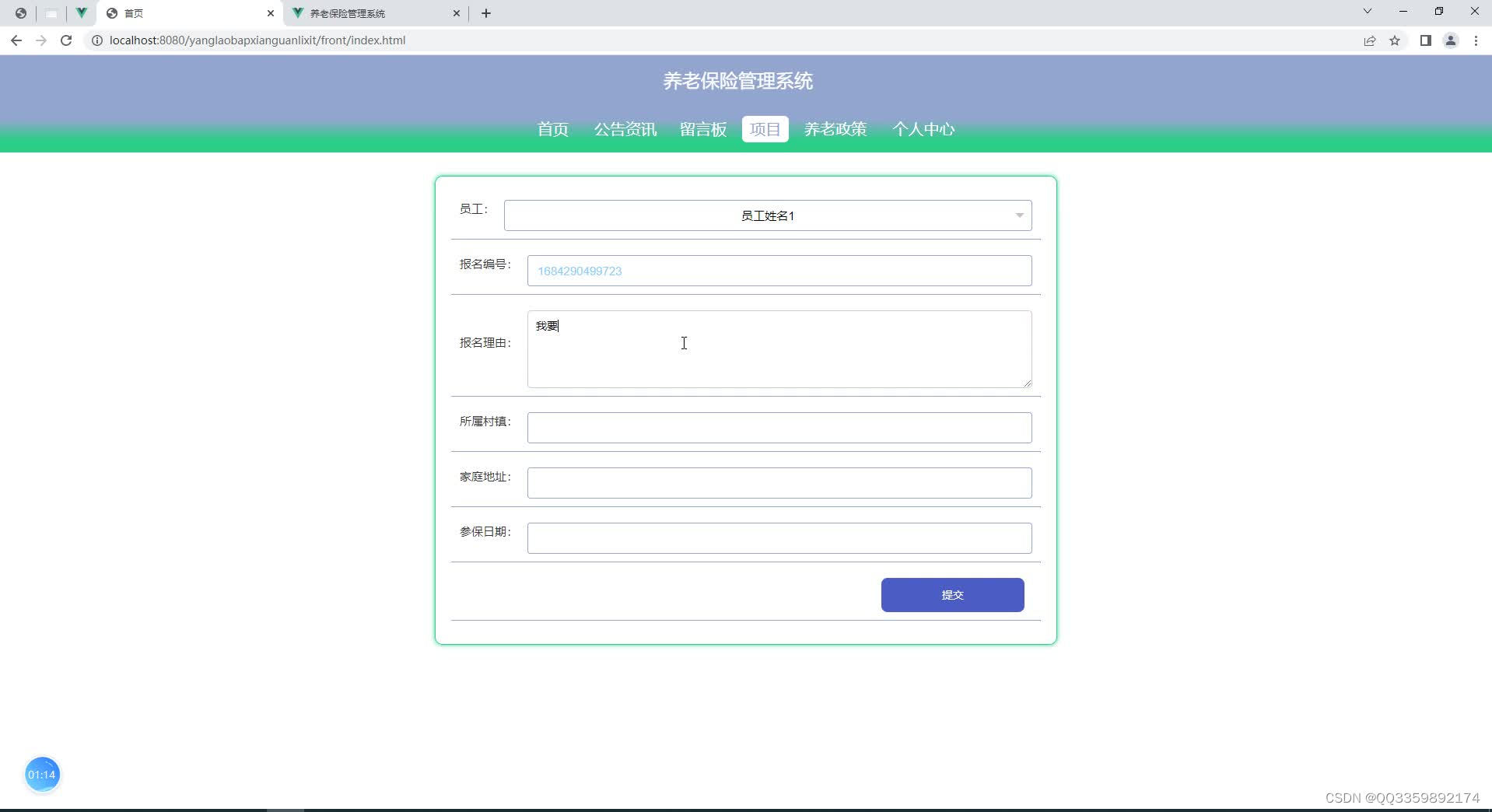Viewport: 1492px width, 812px height.
Task: Switch to the first pinned globe tab
Action: 21,13
